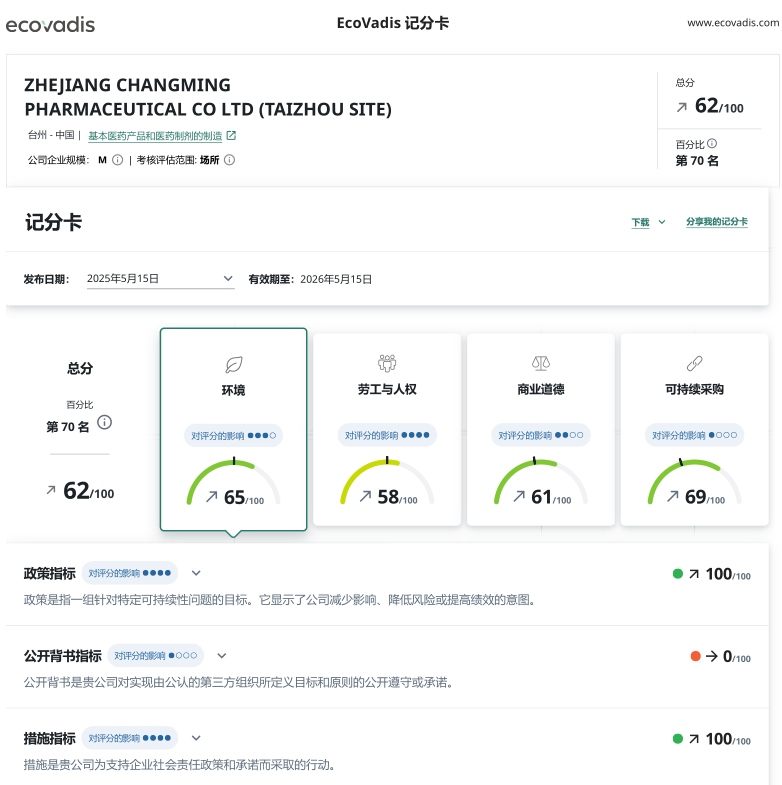Click the 台州 - 中国 location text
The image size is (782, 785).
coord(51,135)
